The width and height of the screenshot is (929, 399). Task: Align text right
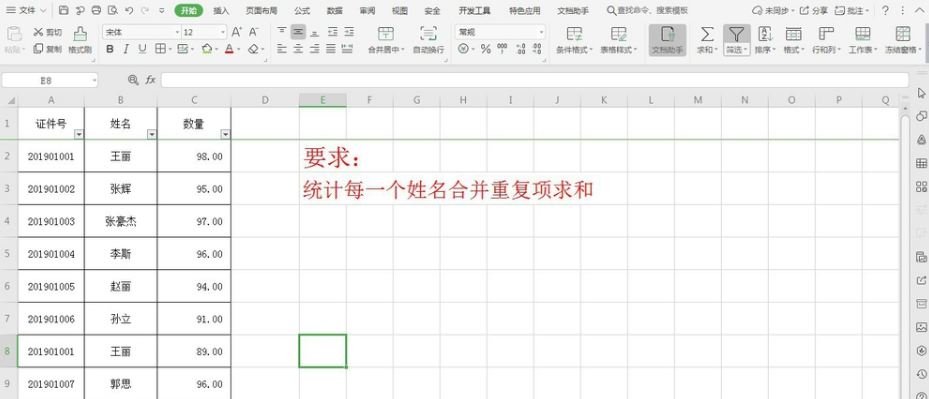point(315,49)
